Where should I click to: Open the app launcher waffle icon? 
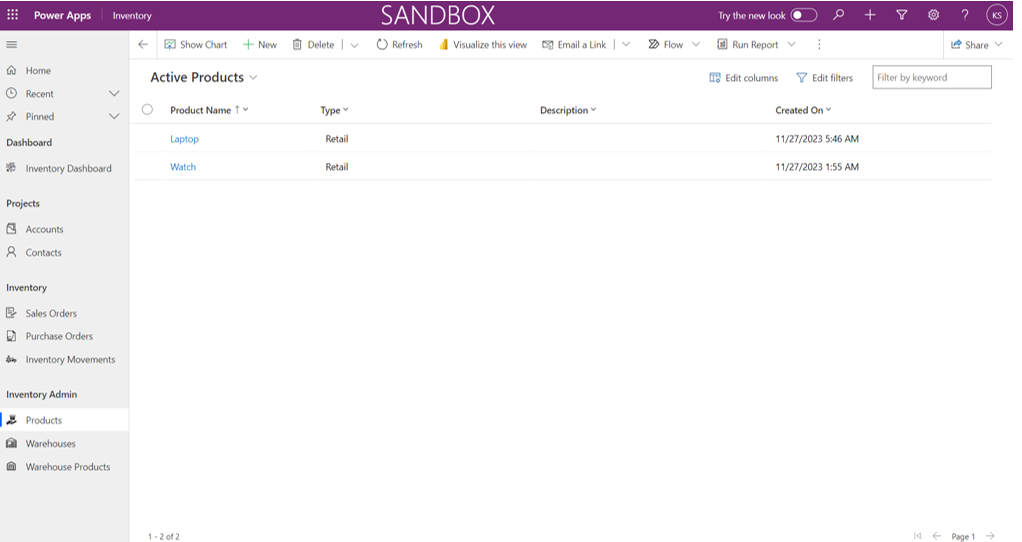pos(12,16)
